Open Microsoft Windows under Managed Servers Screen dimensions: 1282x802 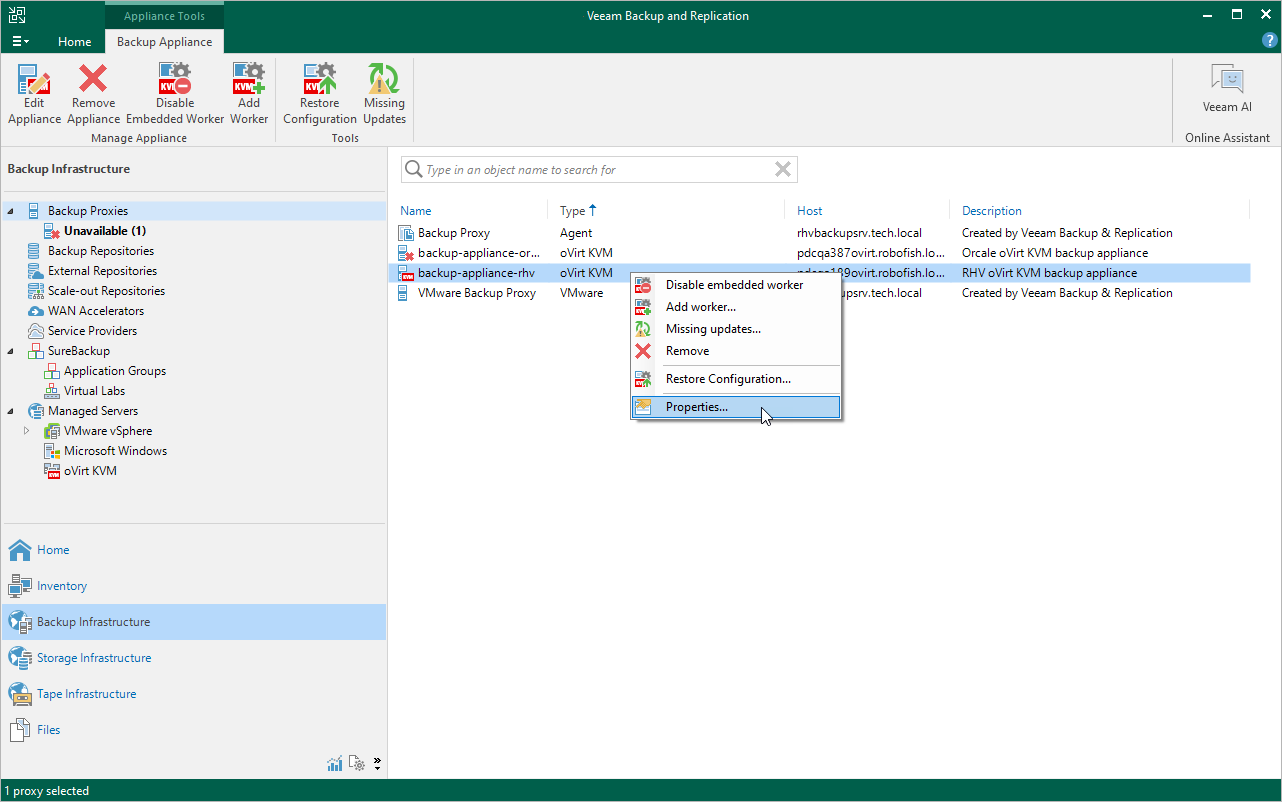click(x=115, y=451)
